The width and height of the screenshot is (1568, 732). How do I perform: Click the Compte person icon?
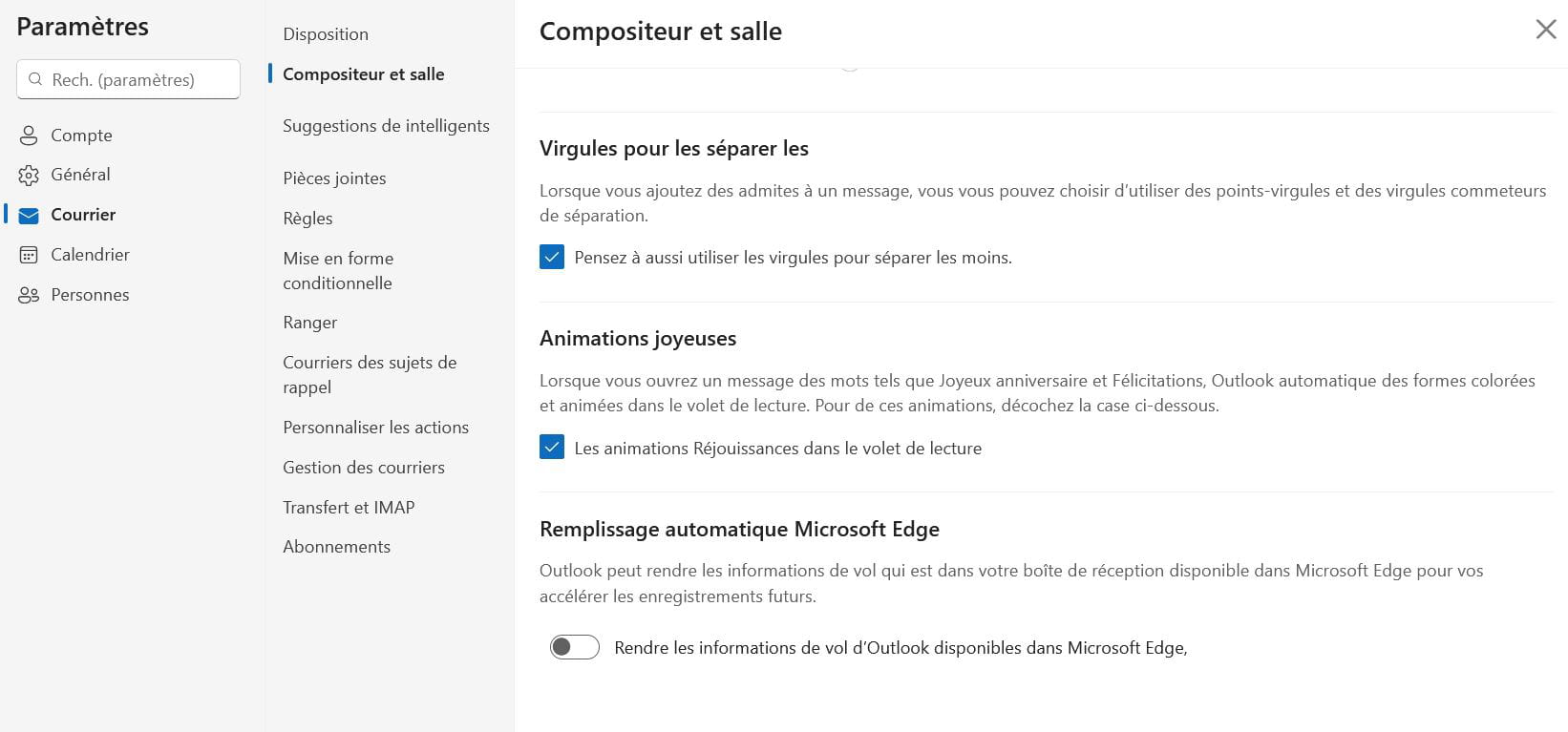(29, 136)
